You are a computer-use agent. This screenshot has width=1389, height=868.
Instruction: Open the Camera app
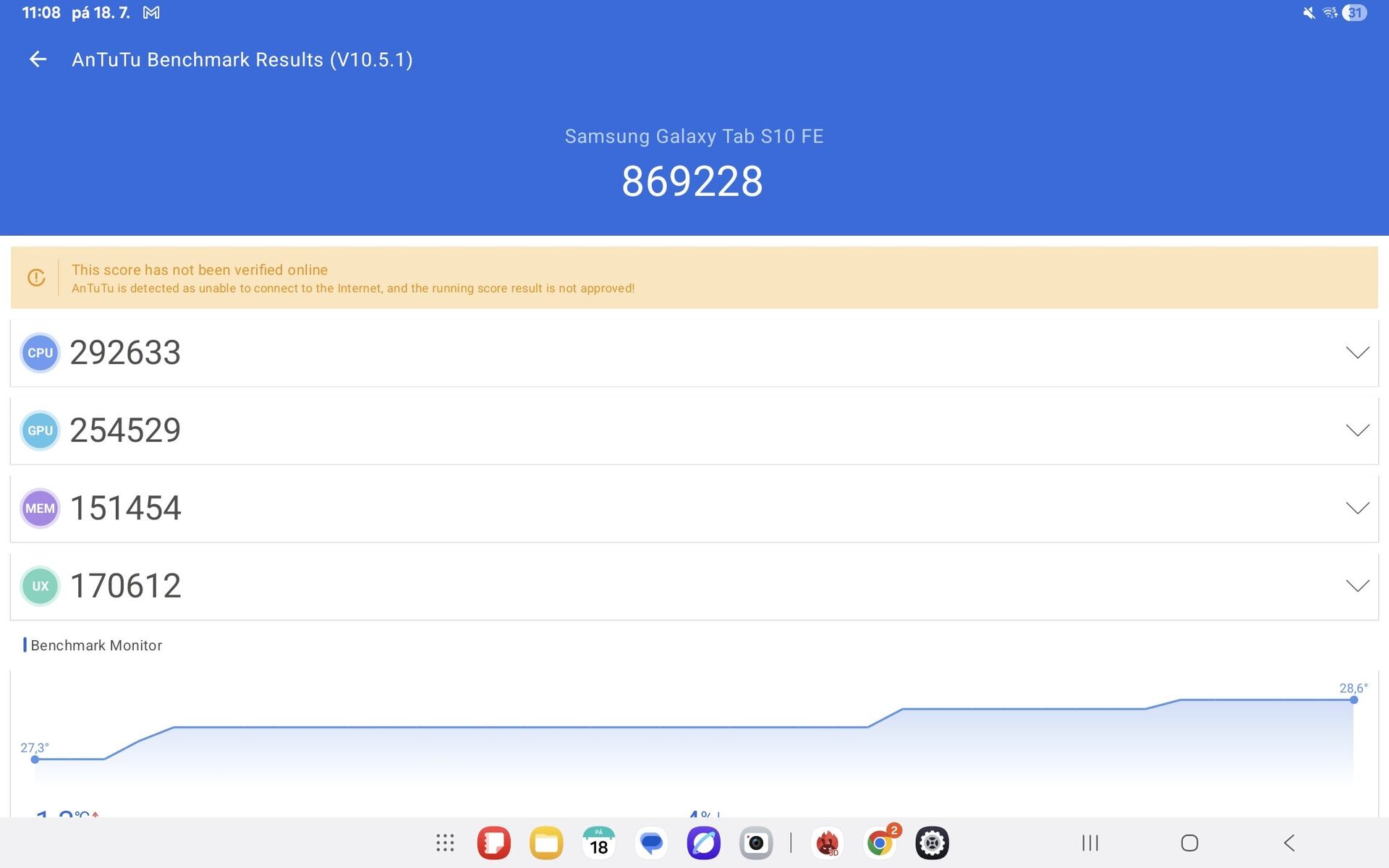[756, 843]
